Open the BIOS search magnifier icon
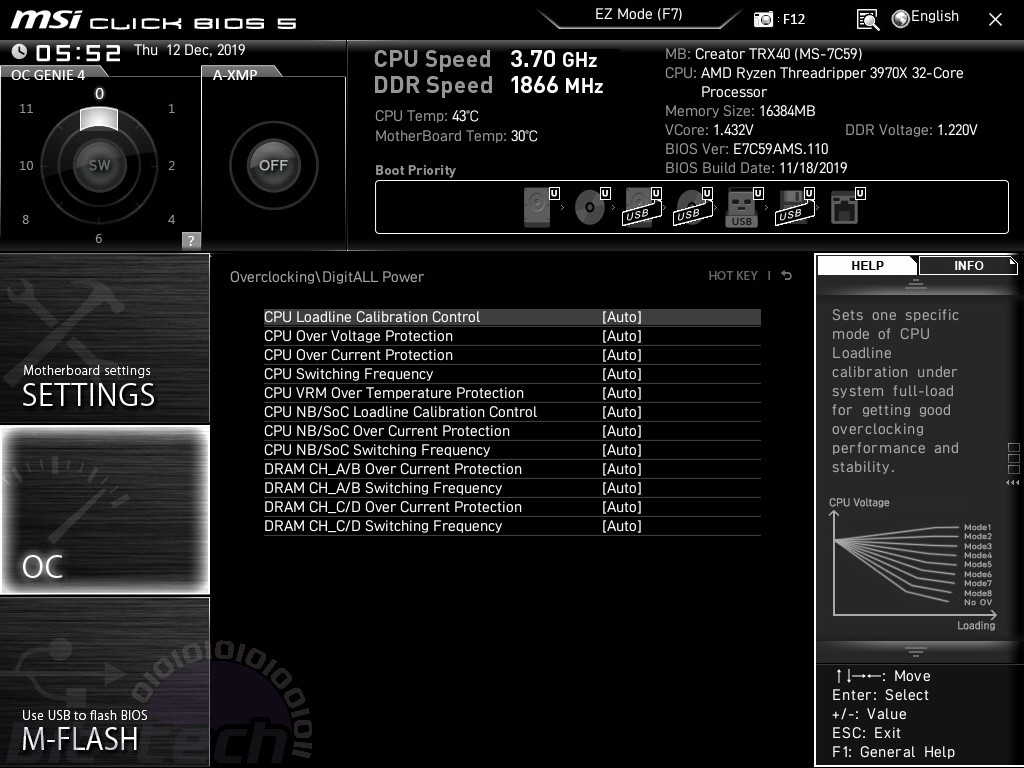Image resolution: width=1024 pixels, height=768 pixels. tap(868, 20)
